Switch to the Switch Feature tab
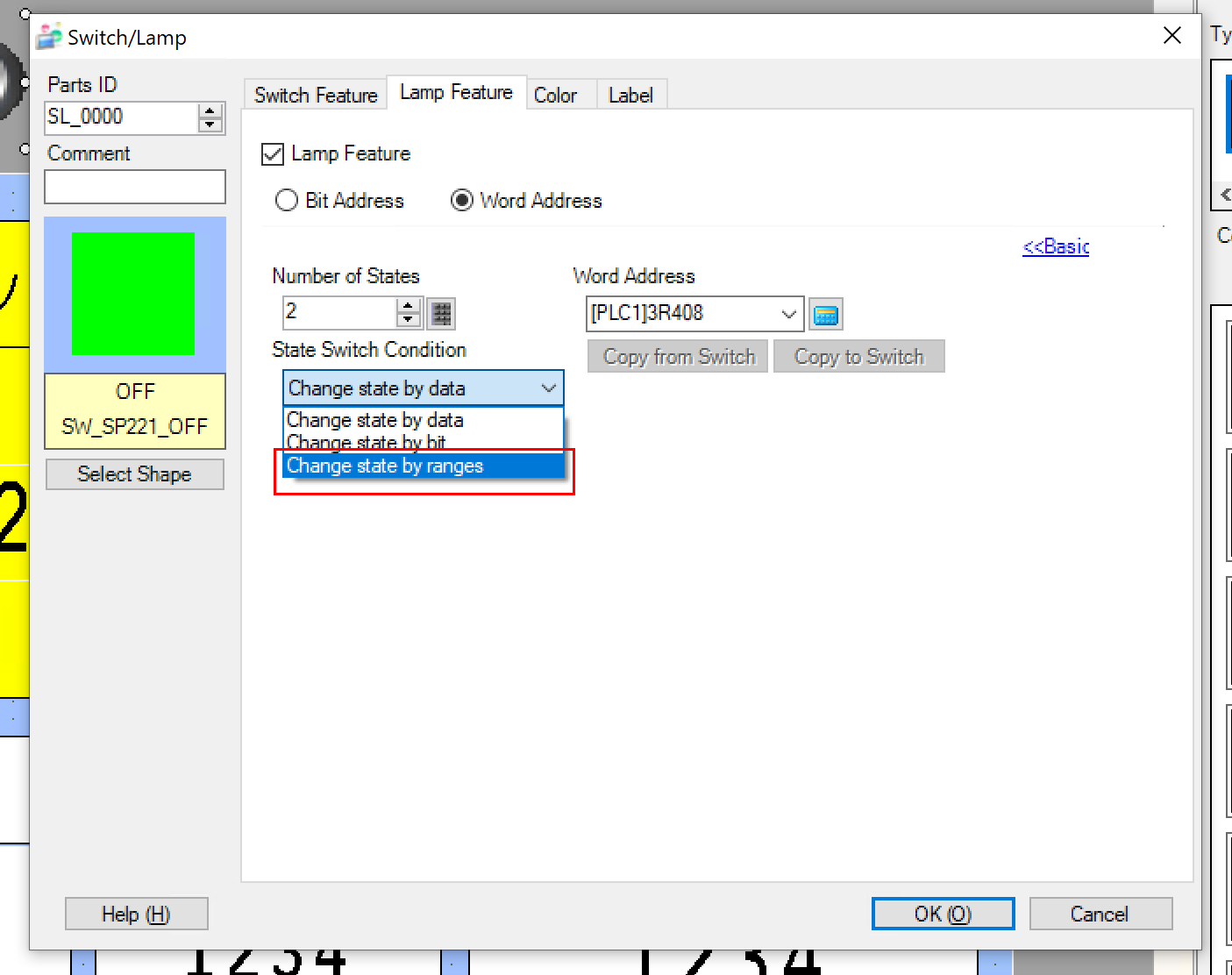This screenshot has width=1232, height=975. (x=316, y=95)
